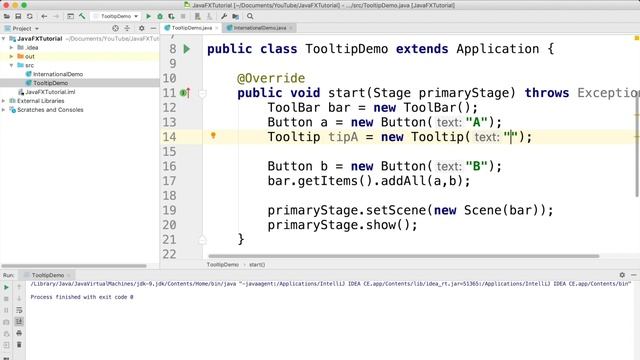Image resolution: width=640 pixels, height=360 pixels.
Task: Select TooltipDemo in the project tree
Action: click(x=51, y=83)
